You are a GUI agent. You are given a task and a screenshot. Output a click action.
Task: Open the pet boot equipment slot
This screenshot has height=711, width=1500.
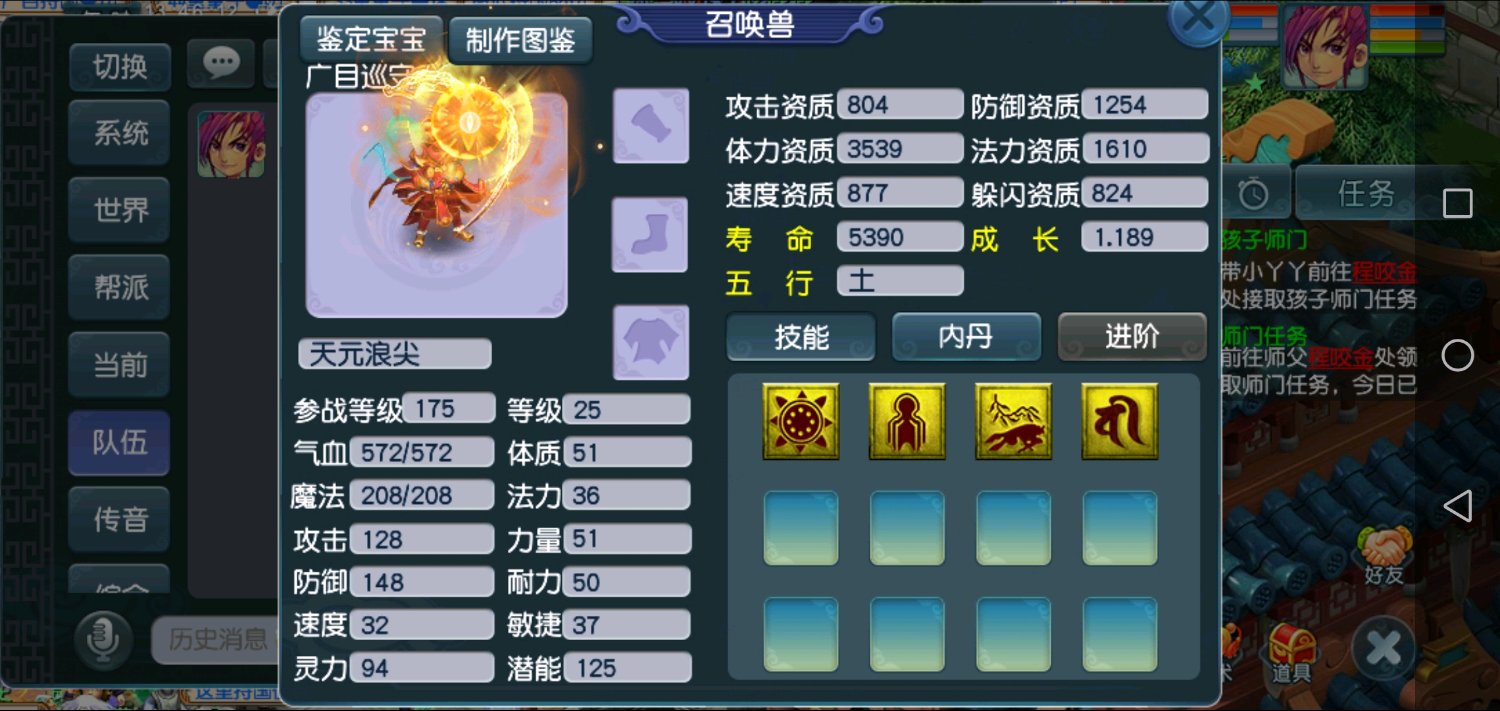651,234
